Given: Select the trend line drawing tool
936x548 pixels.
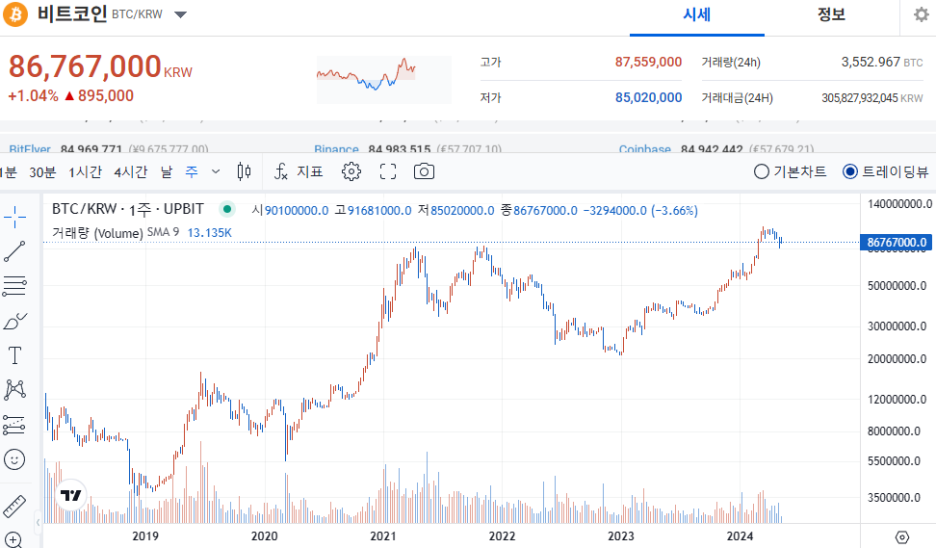Looking at the screenshot, I should 14,251.
